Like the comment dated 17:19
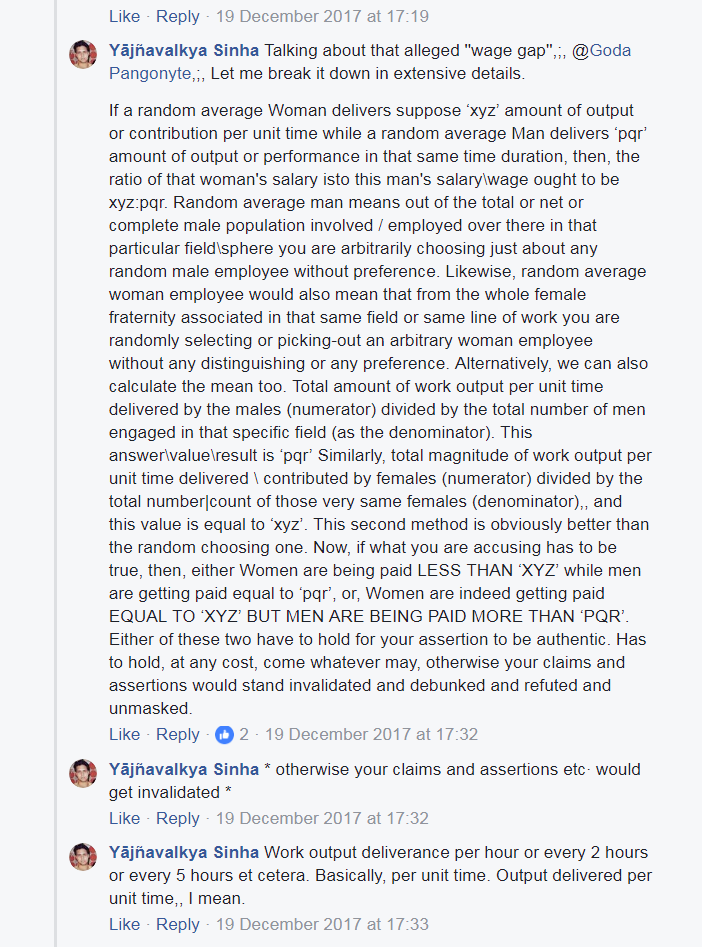 [124, 16]
